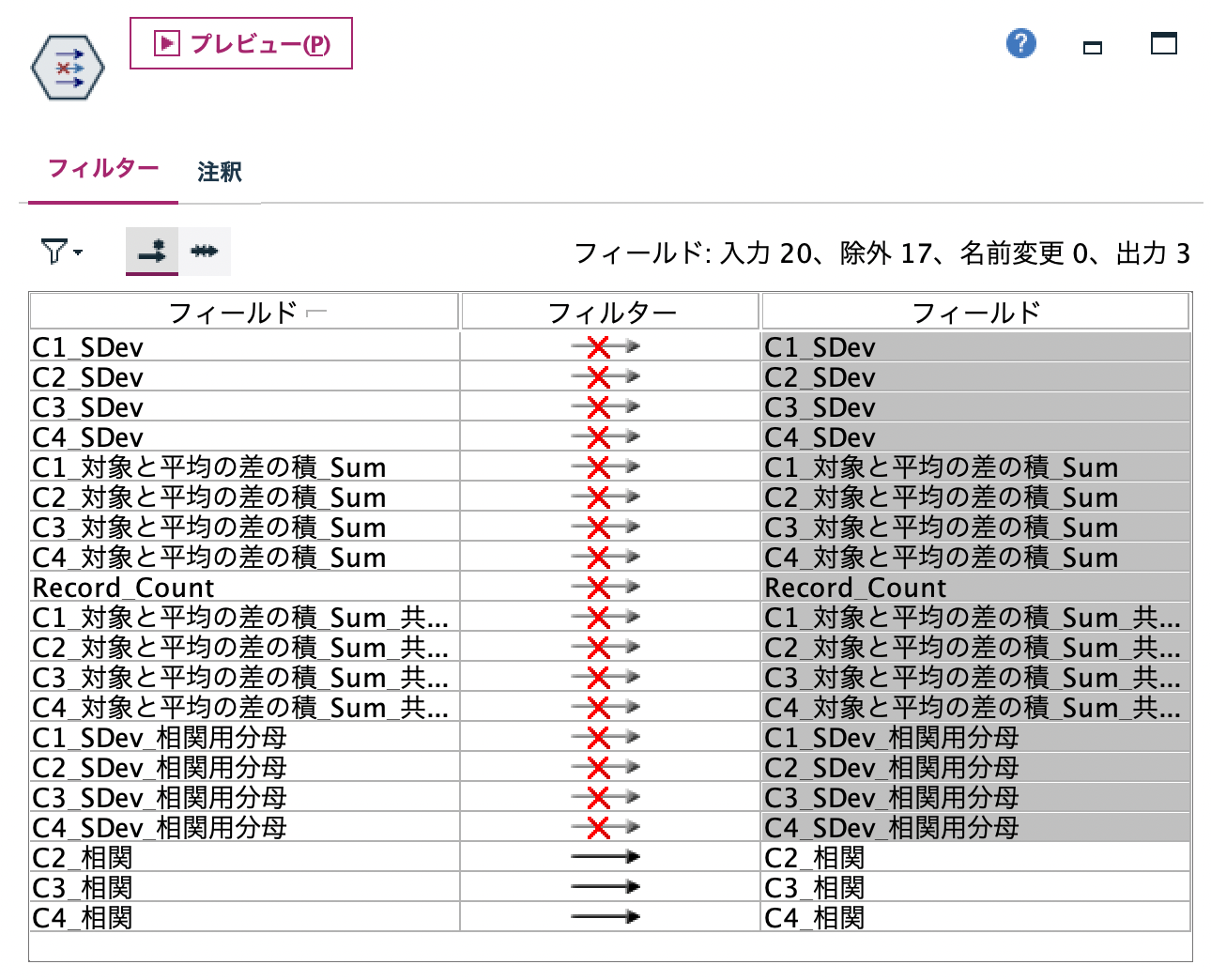Select the multiple-arrows field view icon
This screenshot has height=980, width=1211.
[205, 251]
